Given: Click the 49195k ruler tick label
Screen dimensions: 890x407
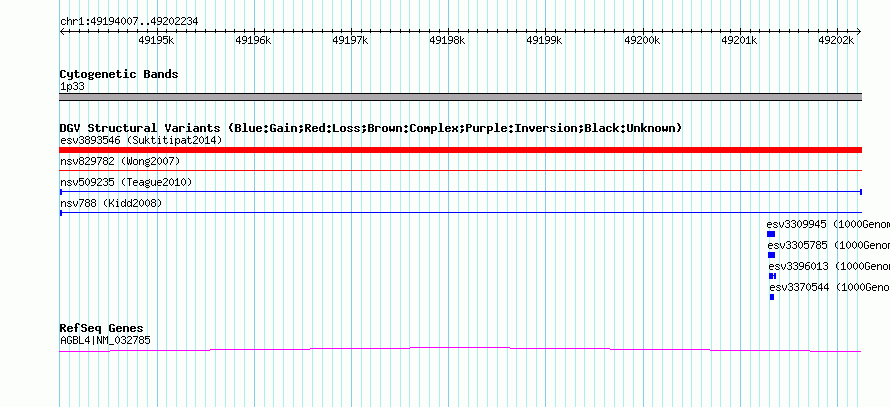Looking at the screenshot, I should click(156, 40).
